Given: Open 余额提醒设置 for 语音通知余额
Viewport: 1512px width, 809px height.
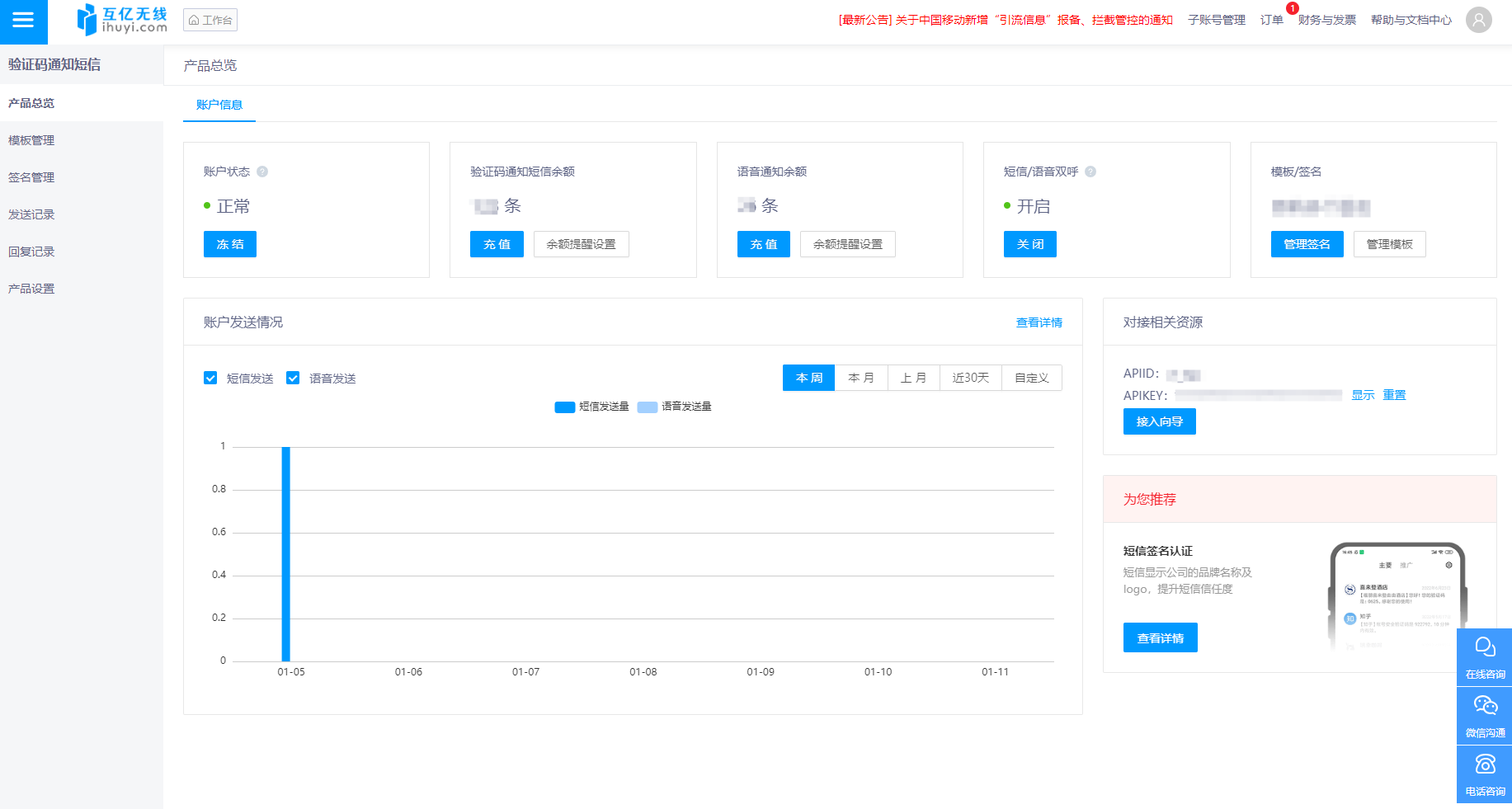Looking at the screenshot, I should pos(848,244).
